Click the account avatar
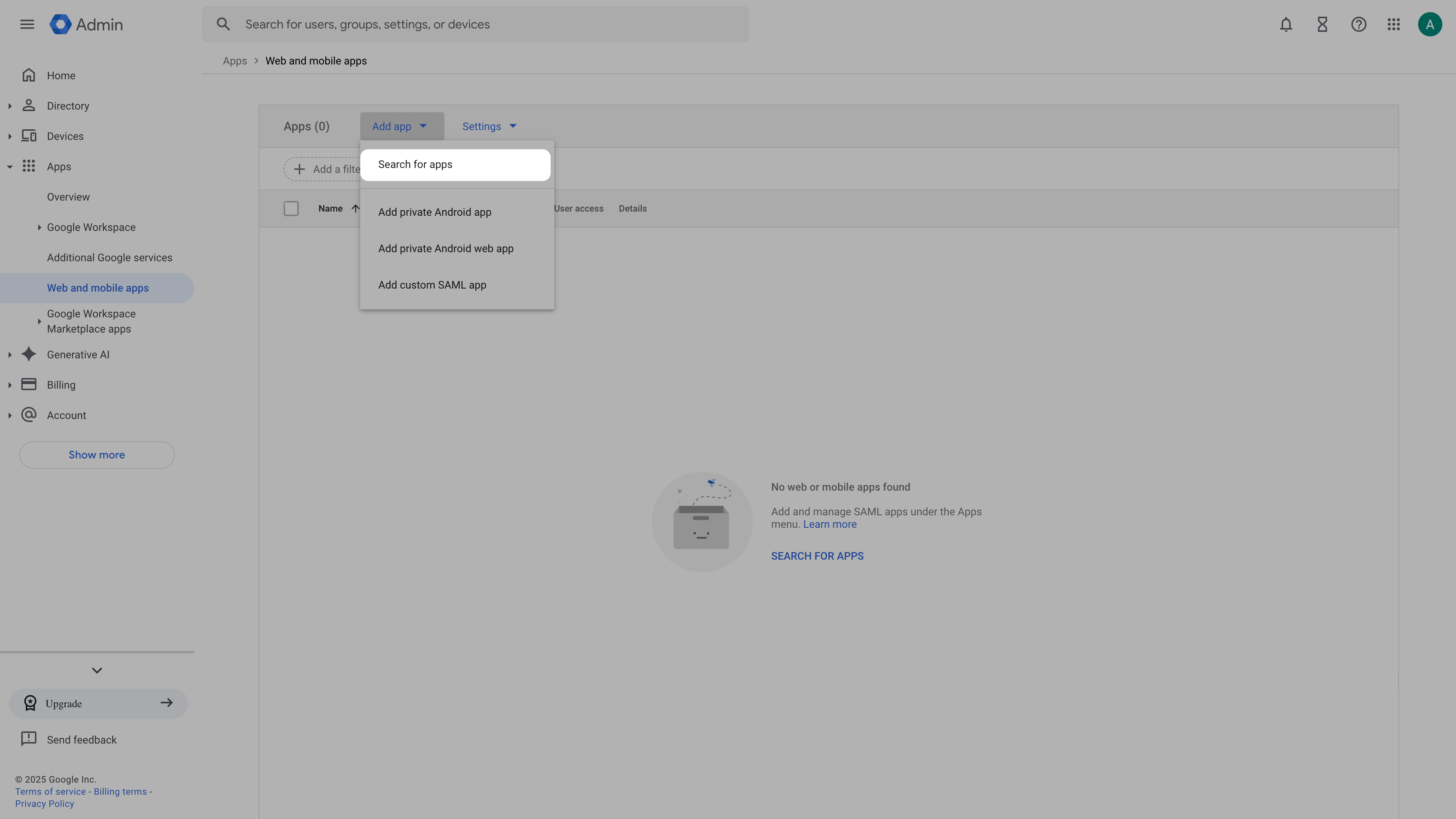Viewport: 1456px width, 819px height. [1430, 24]
